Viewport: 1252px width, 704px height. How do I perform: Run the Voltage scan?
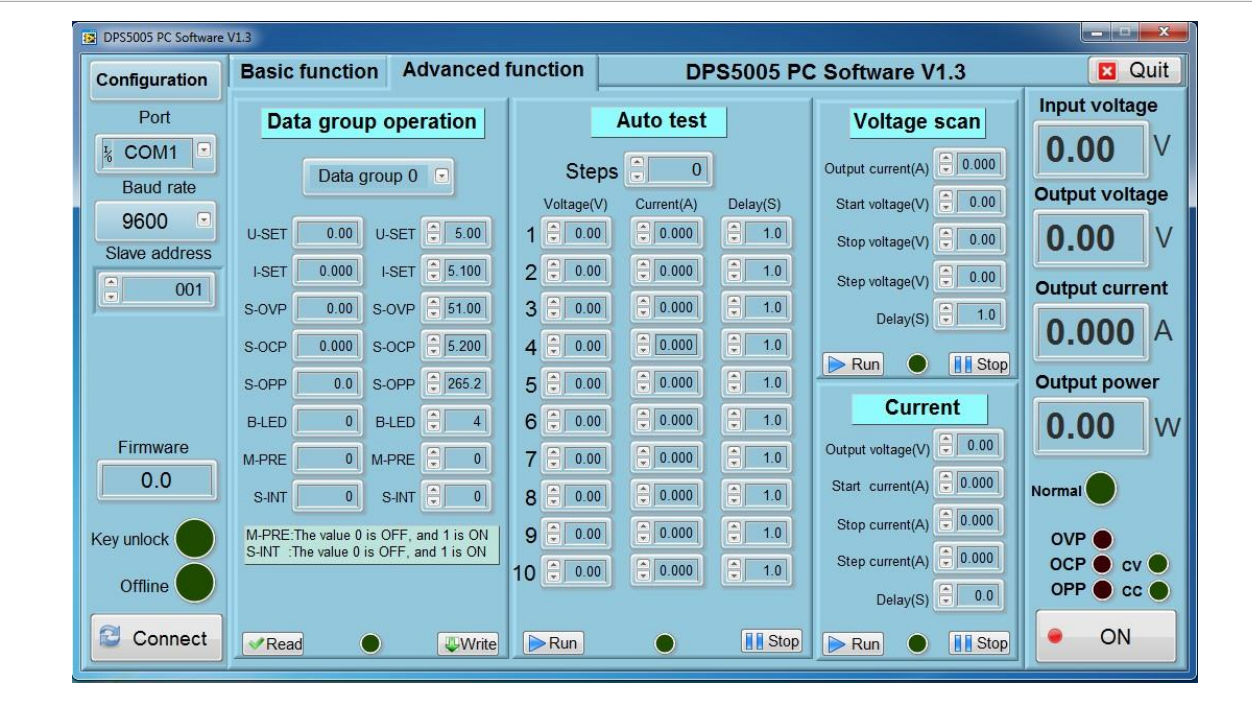[853, 364]
